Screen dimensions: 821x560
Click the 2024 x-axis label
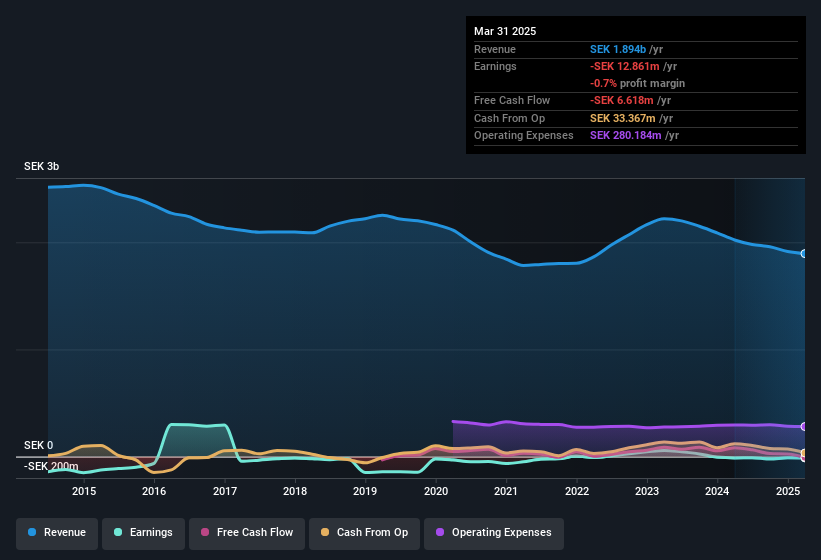(x=717, y=491)
